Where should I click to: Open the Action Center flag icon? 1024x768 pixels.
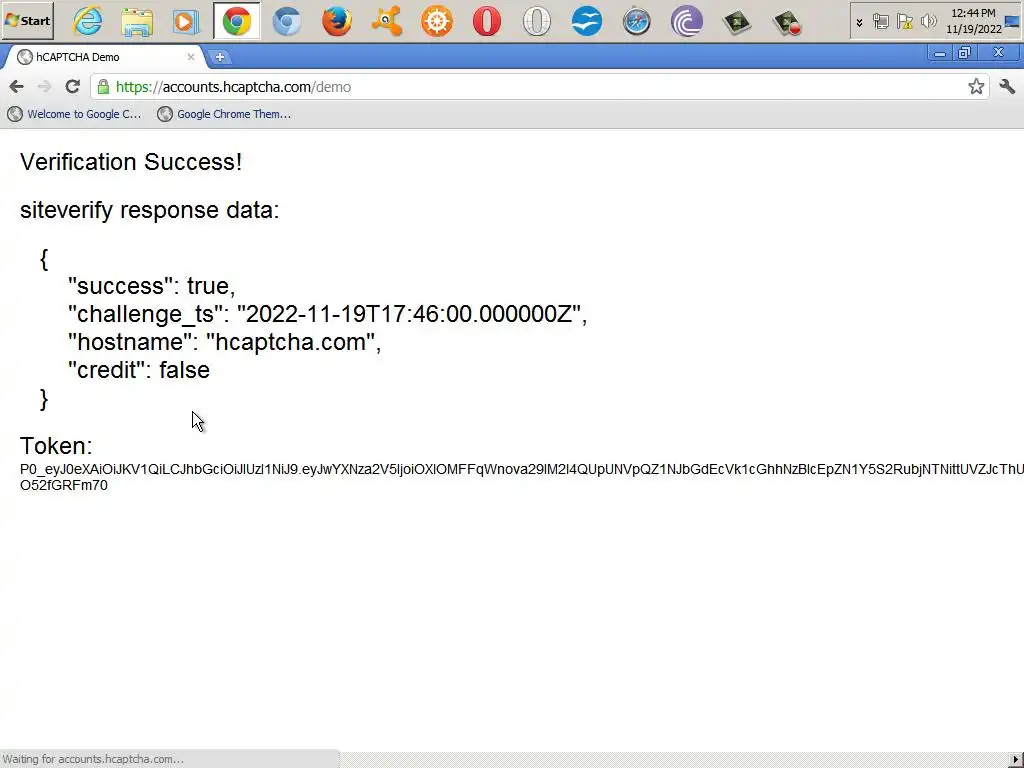904,22
